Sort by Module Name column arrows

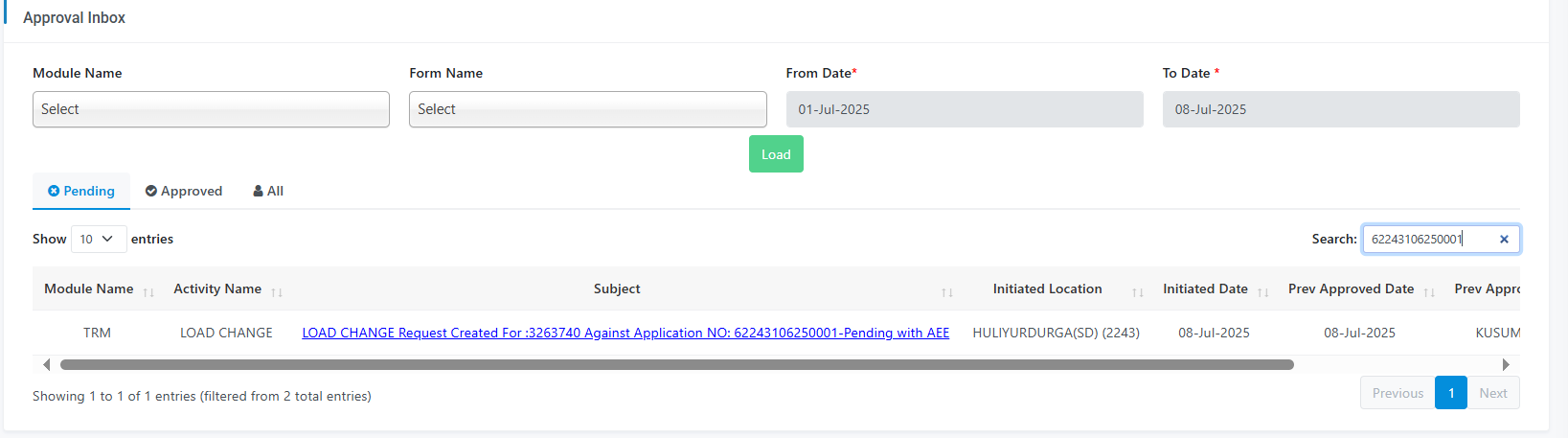[x=148, y=292]
